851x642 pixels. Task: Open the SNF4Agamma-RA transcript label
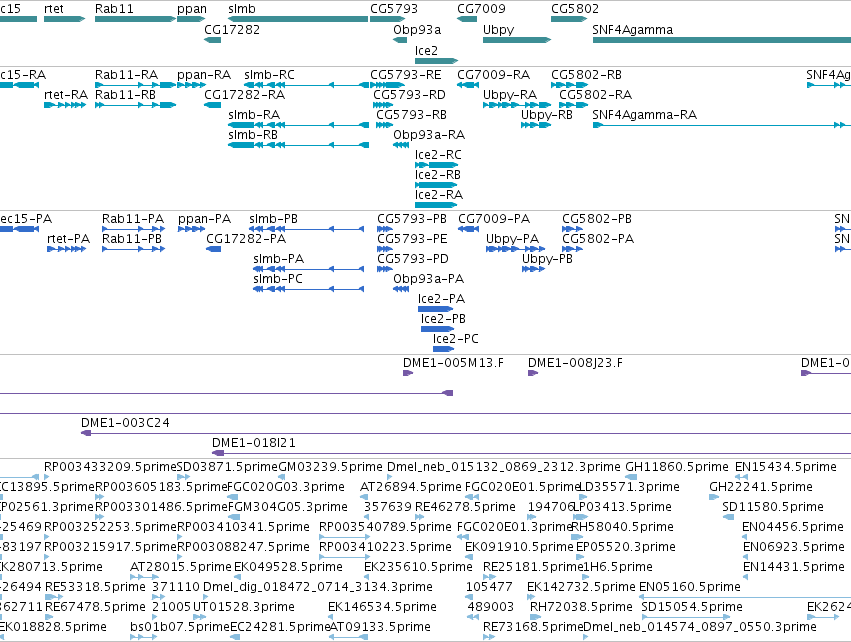644,115
